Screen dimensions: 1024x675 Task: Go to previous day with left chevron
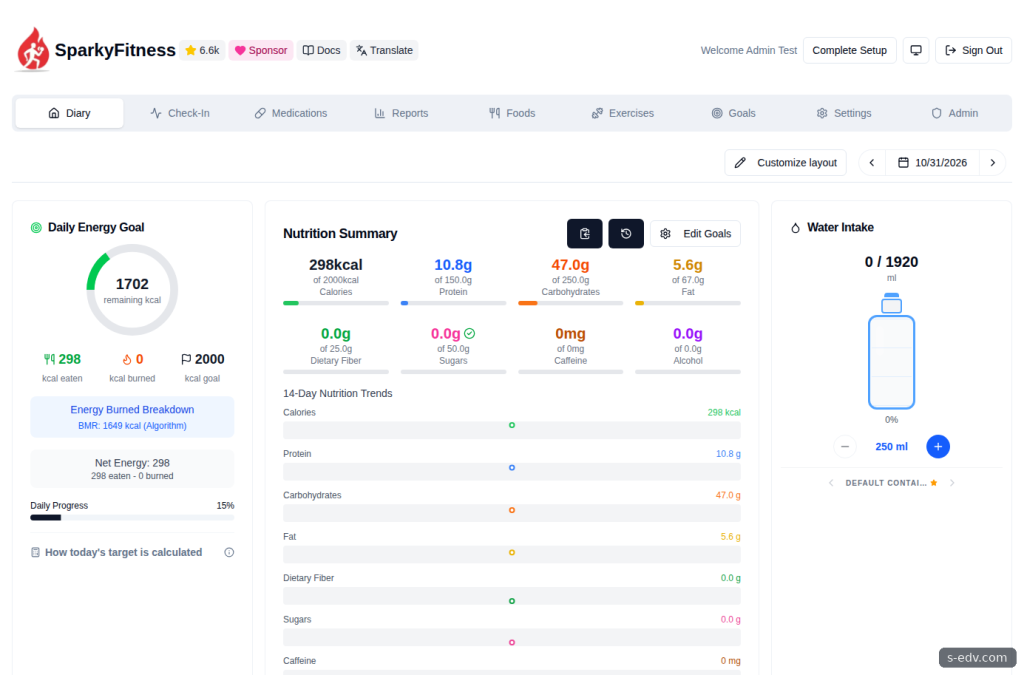[x=872, y=163]
